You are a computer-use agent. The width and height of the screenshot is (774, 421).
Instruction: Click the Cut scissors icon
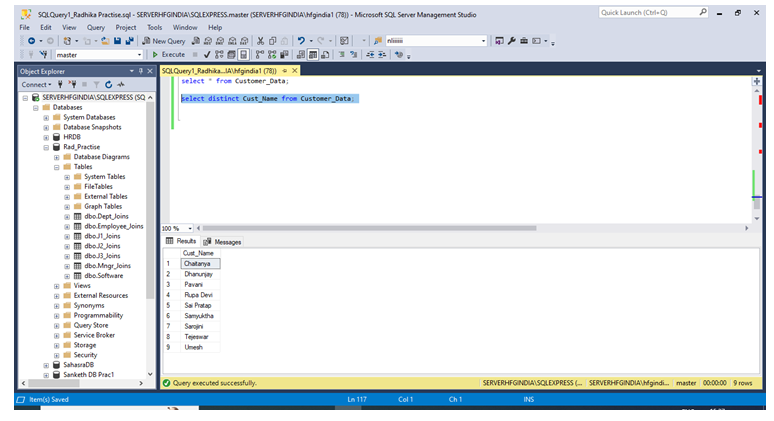click(x=259, y=41)
